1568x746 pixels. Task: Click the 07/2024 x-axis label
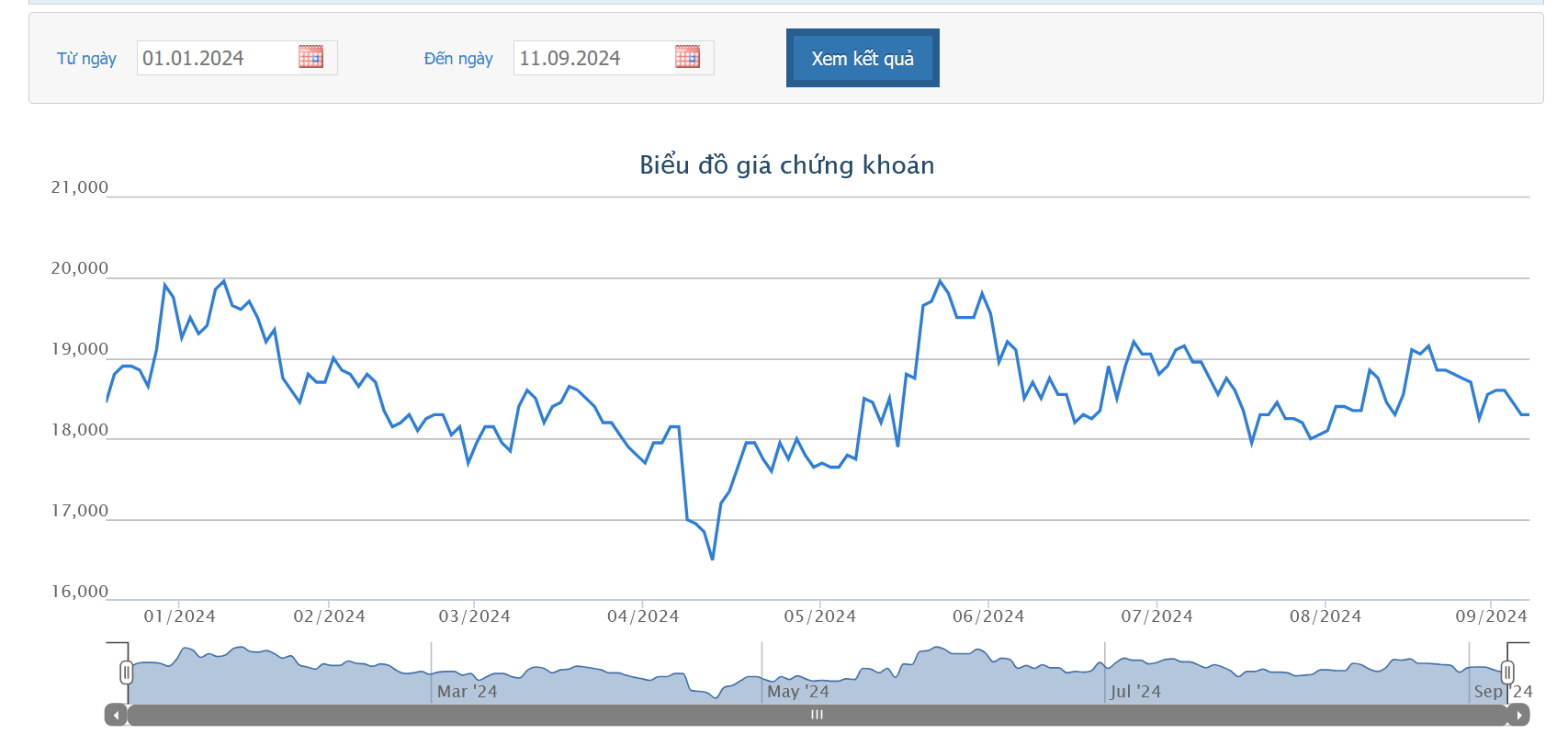point(1156,616)
